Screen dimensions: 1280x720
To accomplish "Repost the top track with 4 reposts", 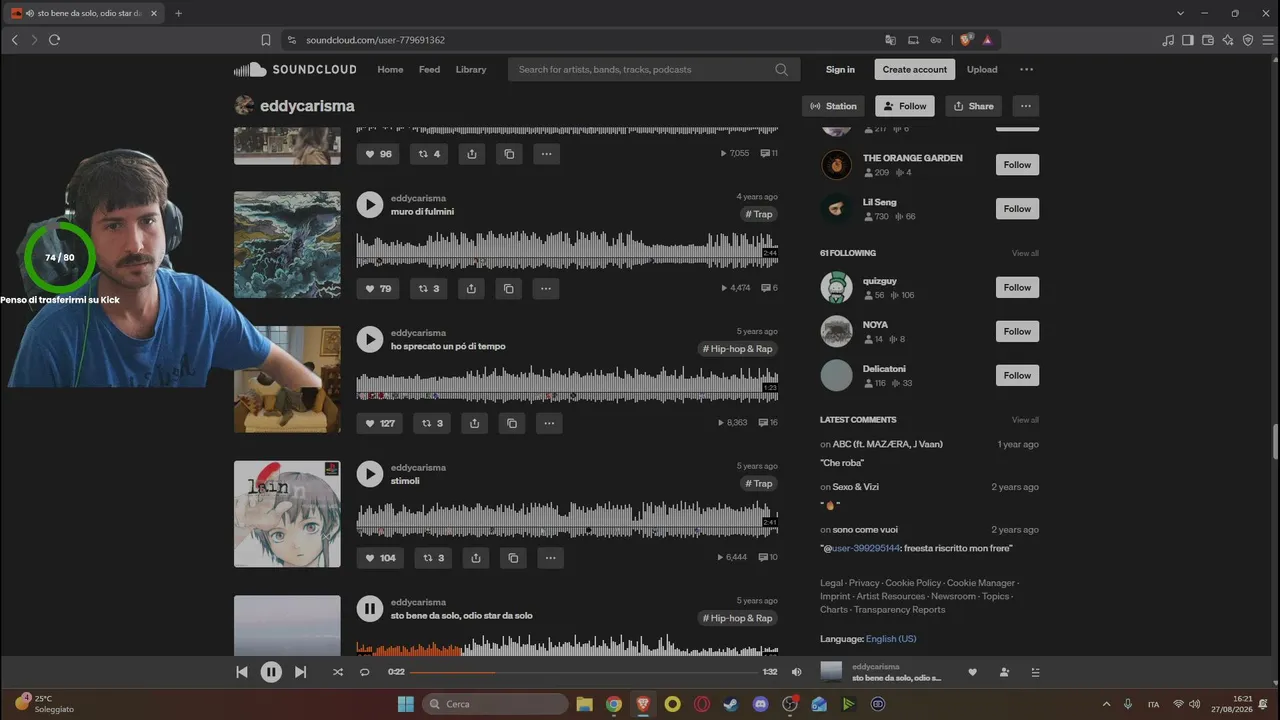I will pos(429,154).
